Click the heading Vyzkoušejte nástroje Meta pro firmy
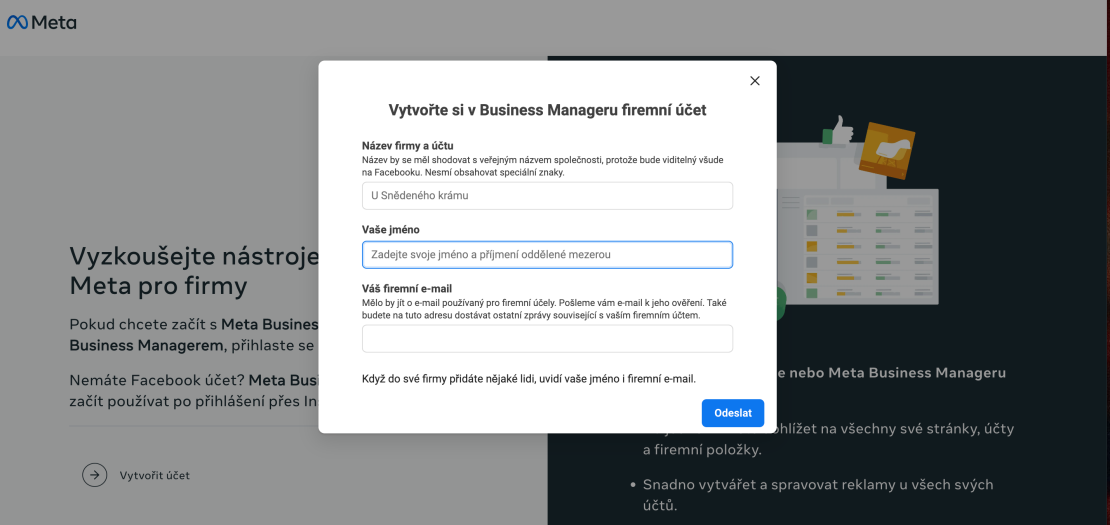Image resolution: width=1110 pixels, height=525 pixels. (x=195, y=271)
